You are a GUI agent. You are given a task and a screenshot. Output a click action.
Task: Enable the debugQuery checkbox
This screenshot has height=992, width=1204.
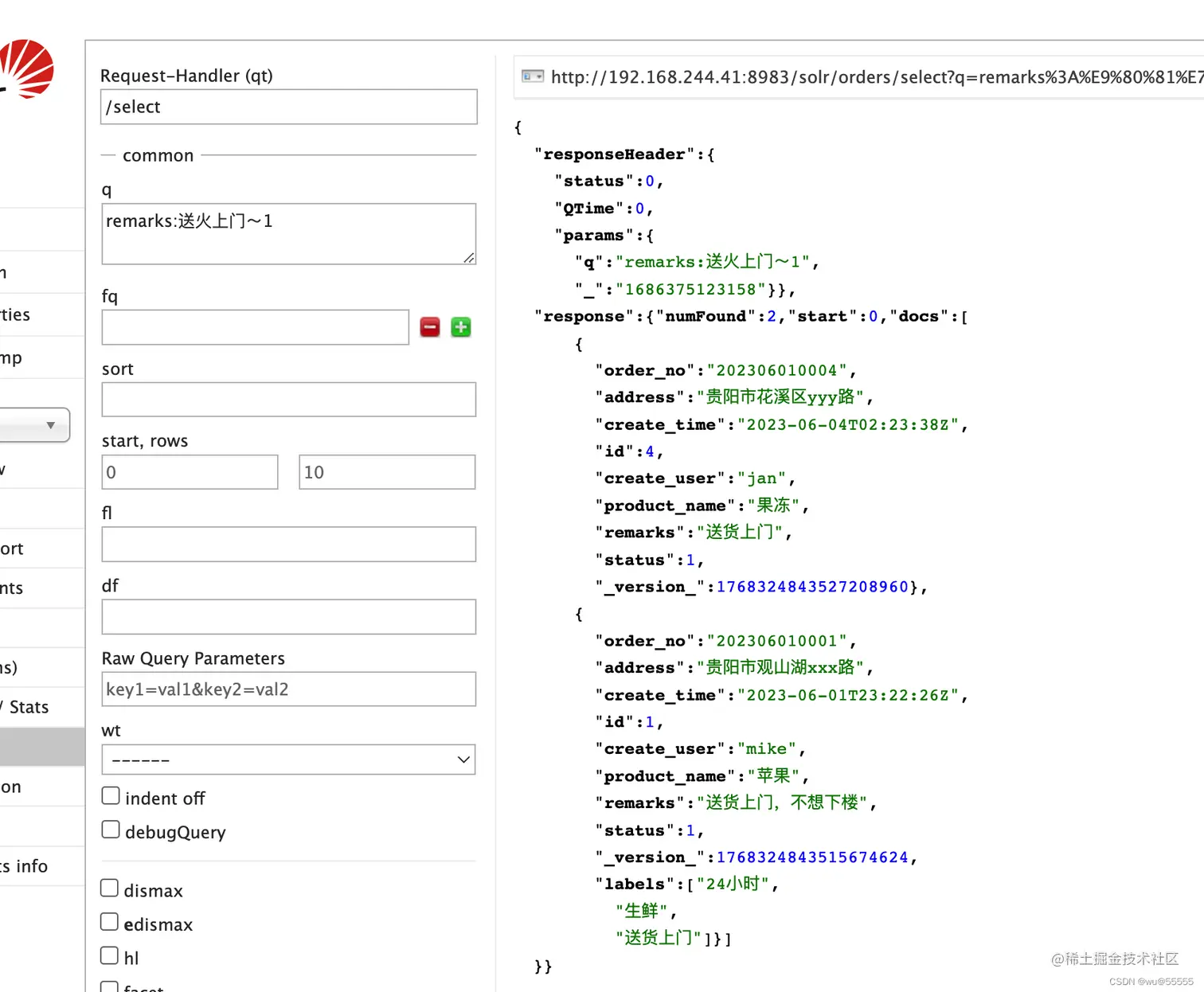(111, 830)
